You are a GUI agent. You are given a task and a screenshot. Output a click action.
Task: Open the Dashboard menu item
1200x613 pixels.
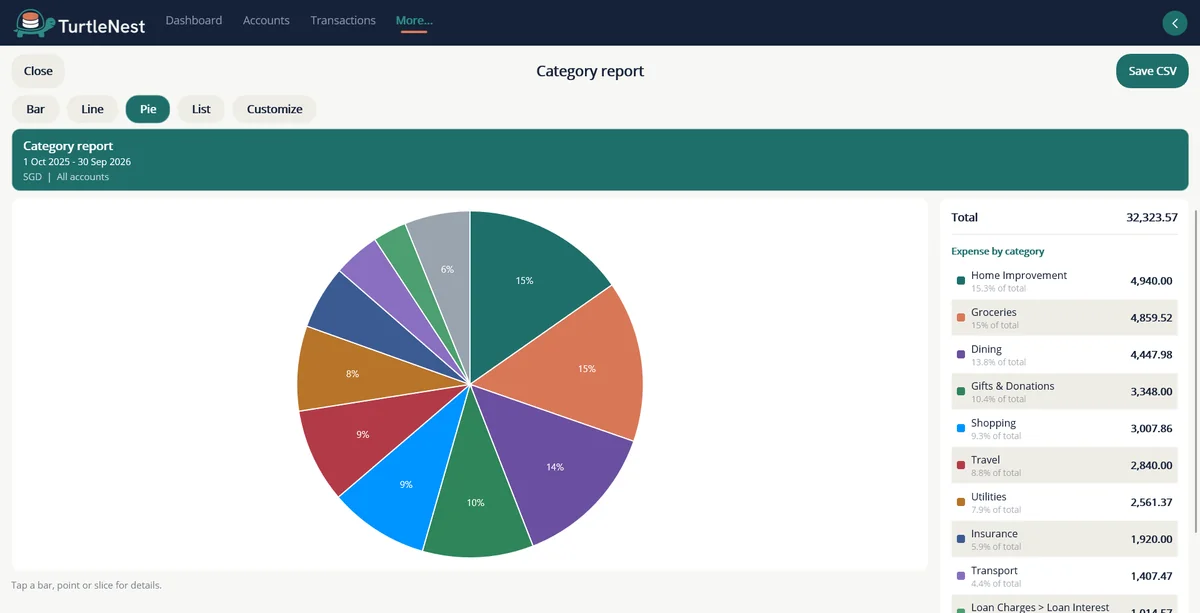[x=194, y=20]
